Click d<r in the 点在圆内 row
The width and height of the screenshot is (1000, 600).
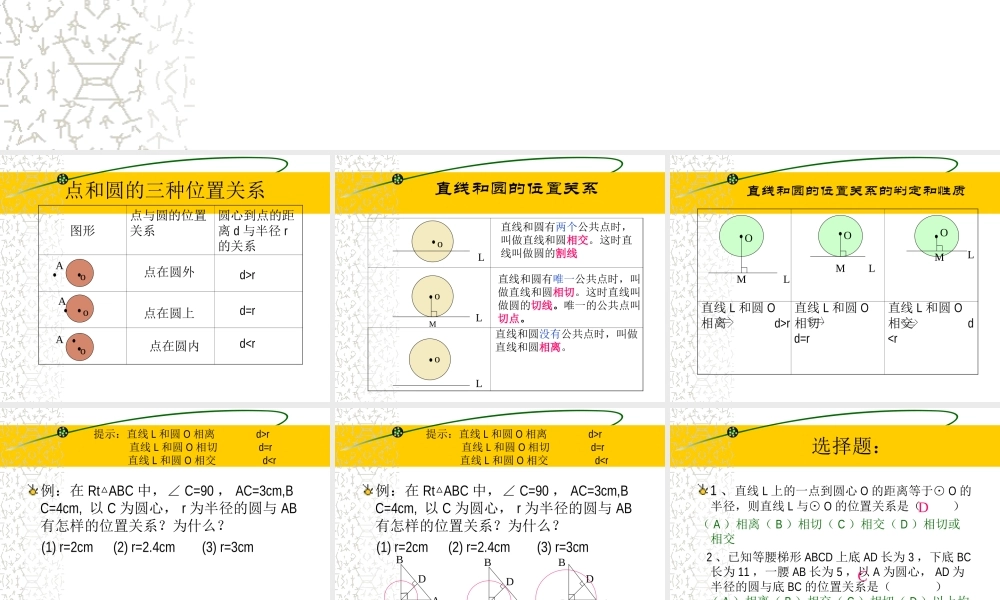coord(247,344)
